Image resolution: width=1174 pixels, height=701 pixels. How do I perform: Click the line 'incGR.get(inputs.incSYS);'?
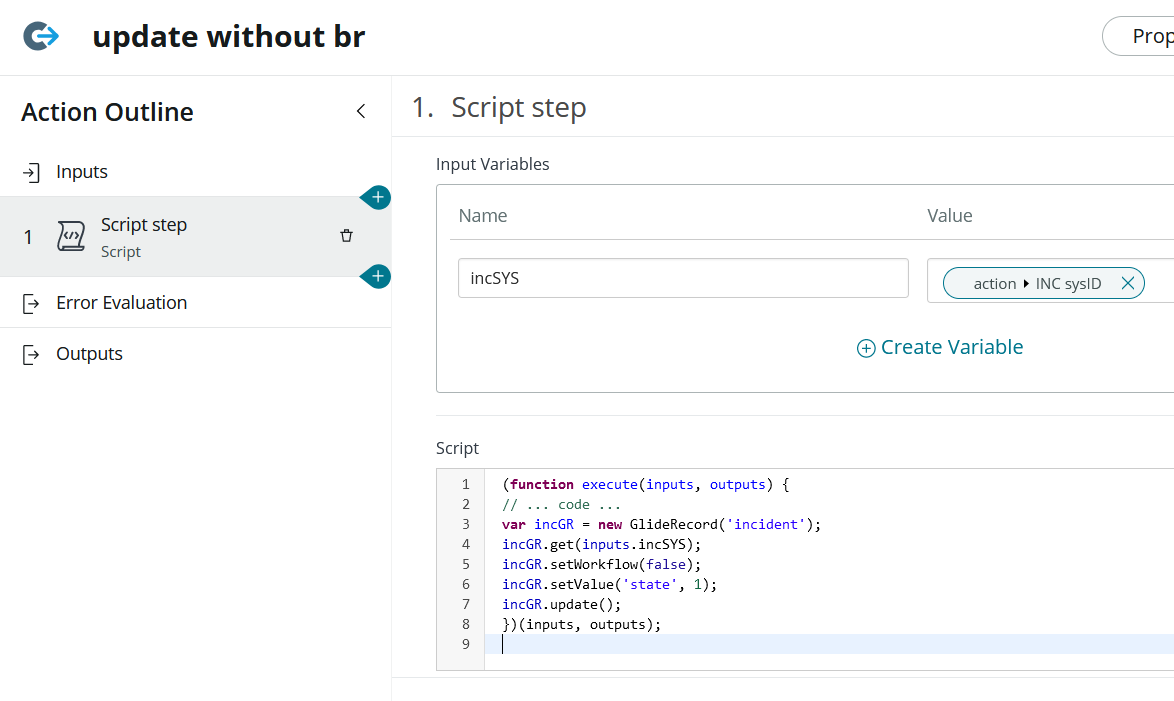point(601,544)
